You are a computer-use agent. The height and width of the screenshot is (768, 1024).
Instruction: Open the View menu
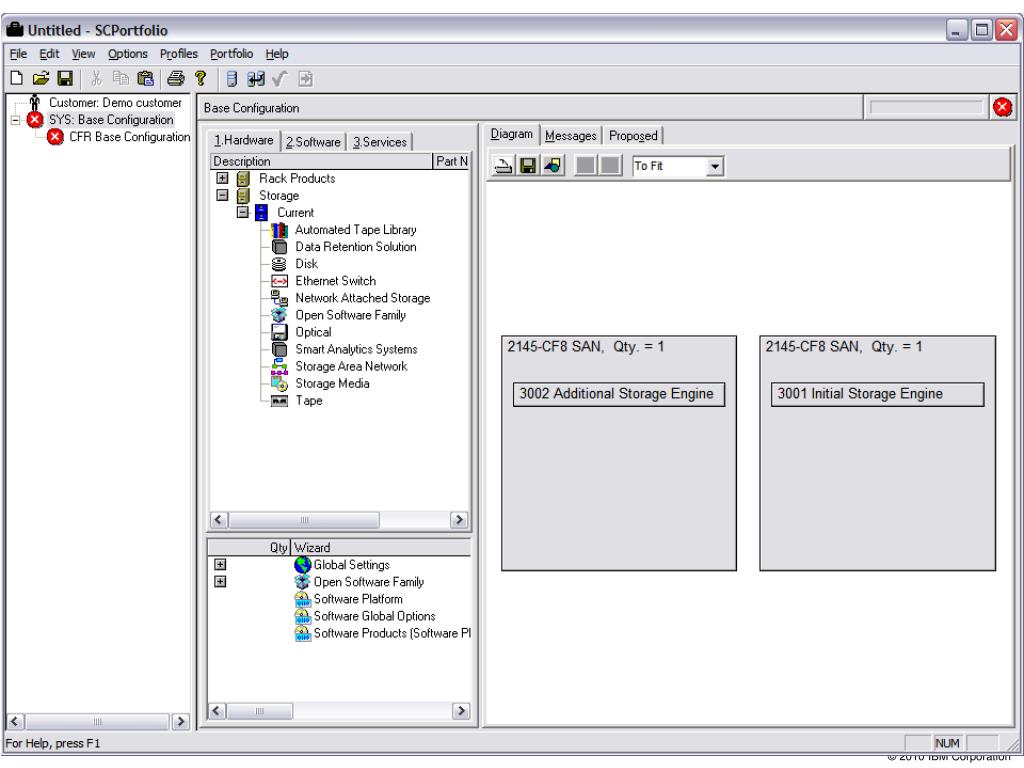click(x=83, y=54)
